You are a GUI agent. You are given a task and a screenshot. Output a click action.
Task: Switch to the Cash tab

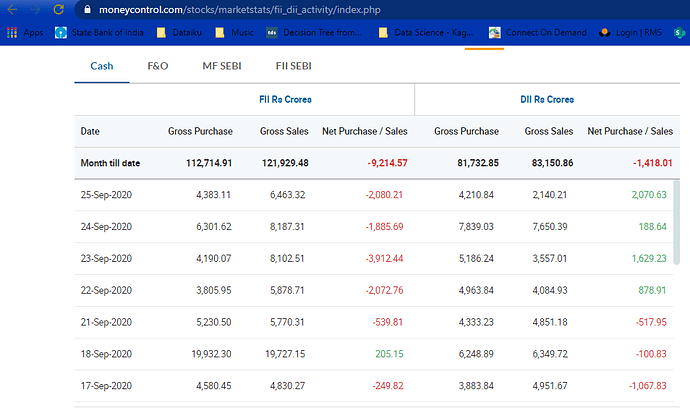(x=101, y=66)
